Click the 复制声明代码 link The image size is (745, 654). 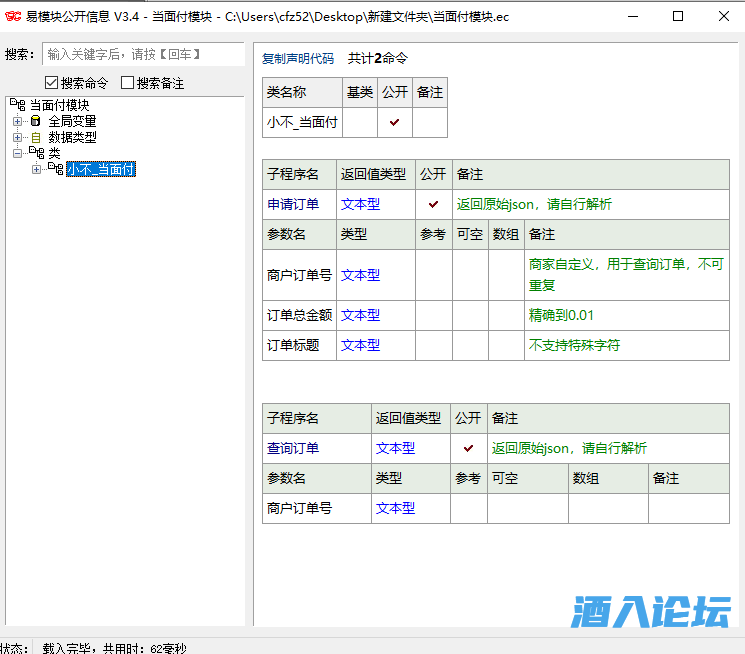pos(298,59)
